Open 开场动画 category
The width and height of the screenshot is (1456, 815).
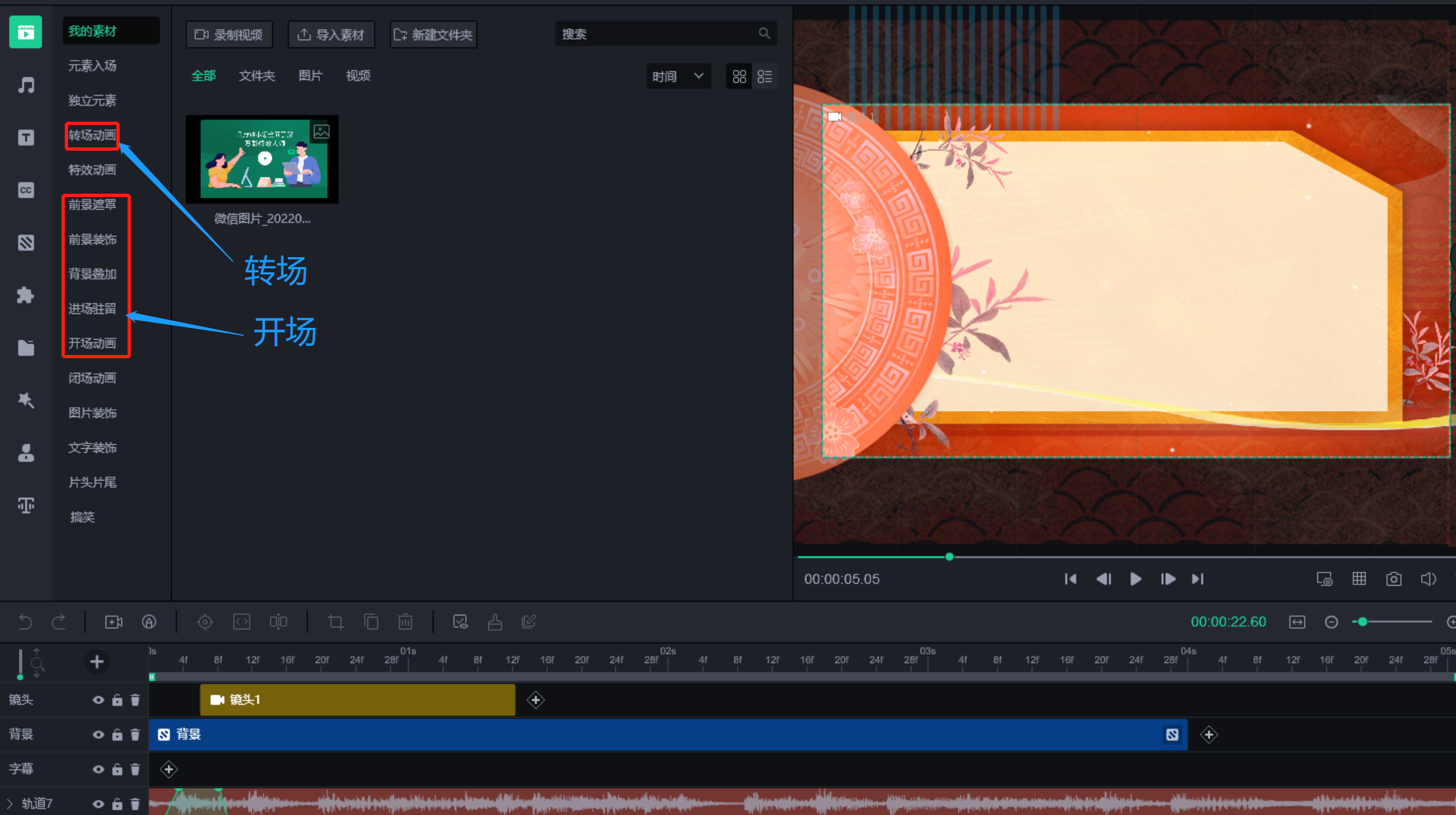coord(93,344)
